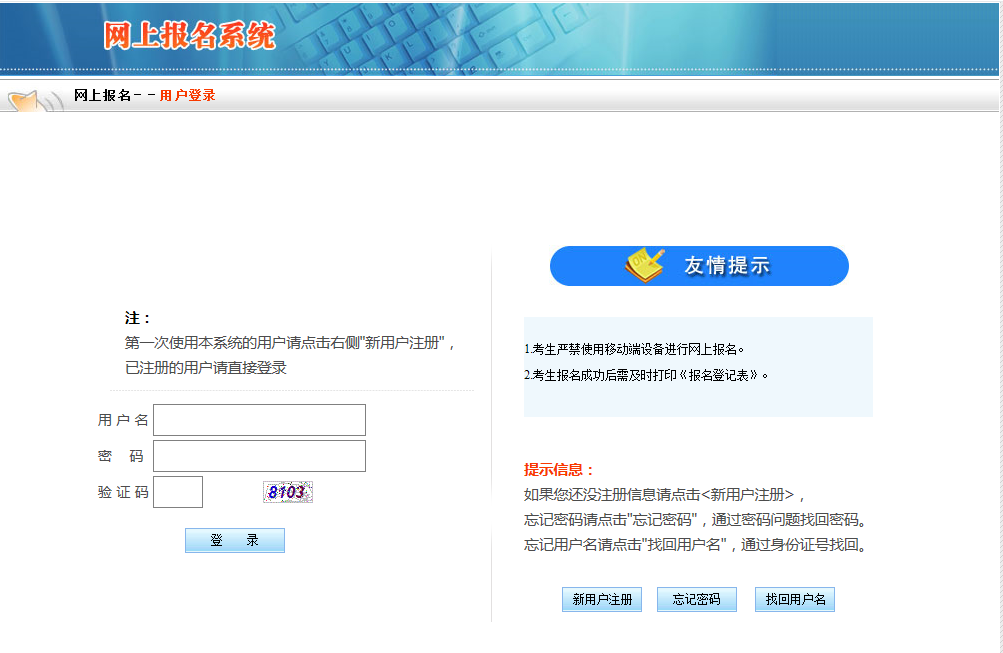1003x653 pixels.
Task: Click the orange 用户登录 breadcrumb text
Action: click(x=187, y=96)
